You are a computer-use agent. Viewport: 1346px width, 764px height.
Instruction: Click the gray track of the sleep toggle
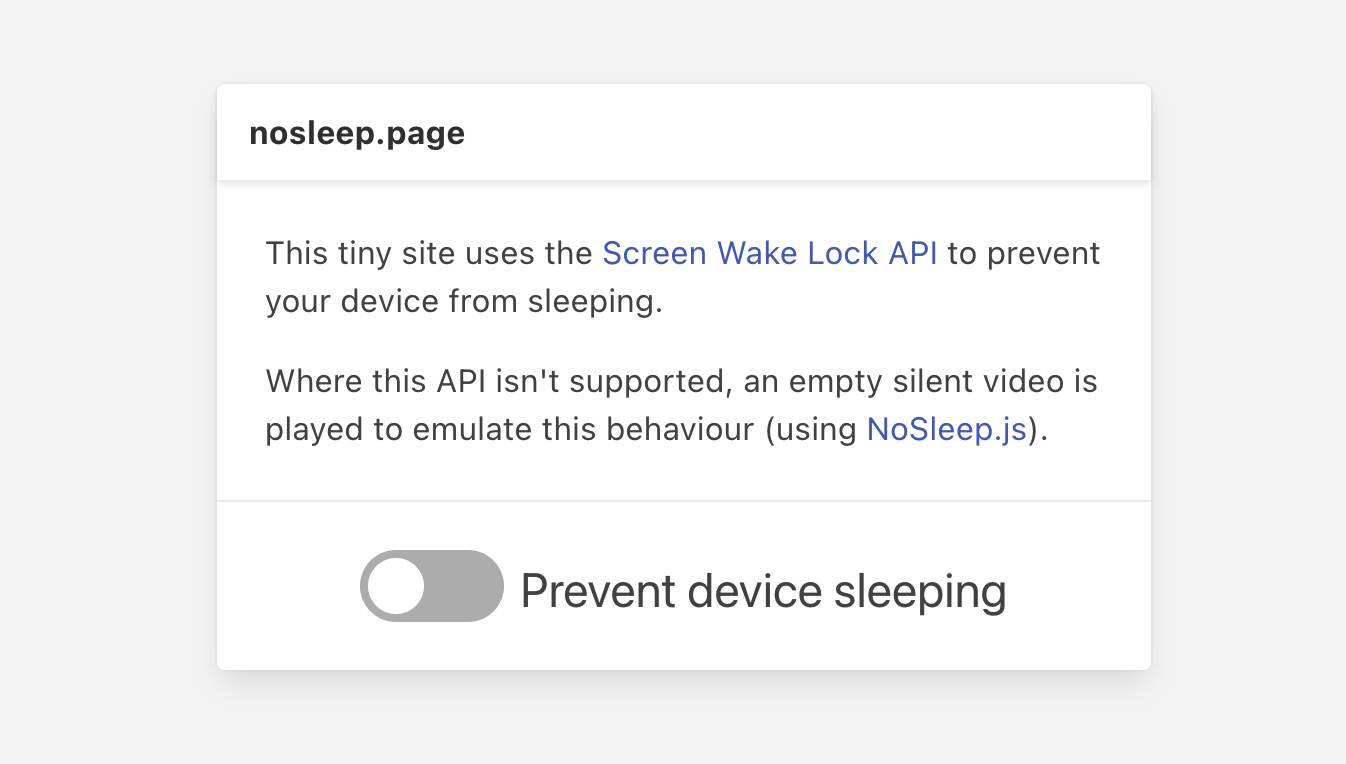(465, 586)
